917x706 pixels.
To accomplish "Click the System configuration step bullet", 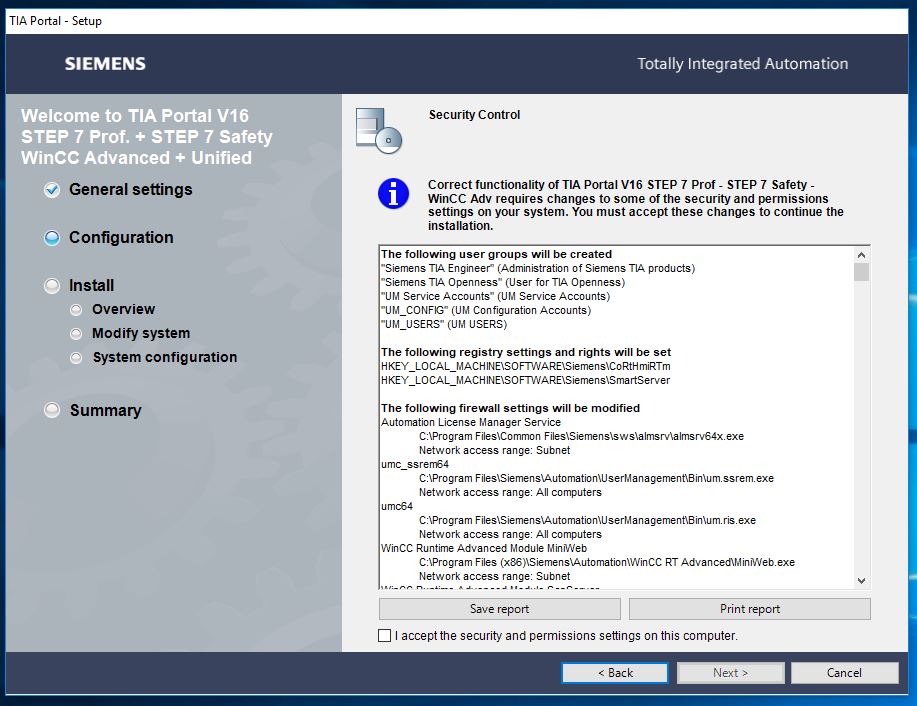I will (x=76, y=358).
